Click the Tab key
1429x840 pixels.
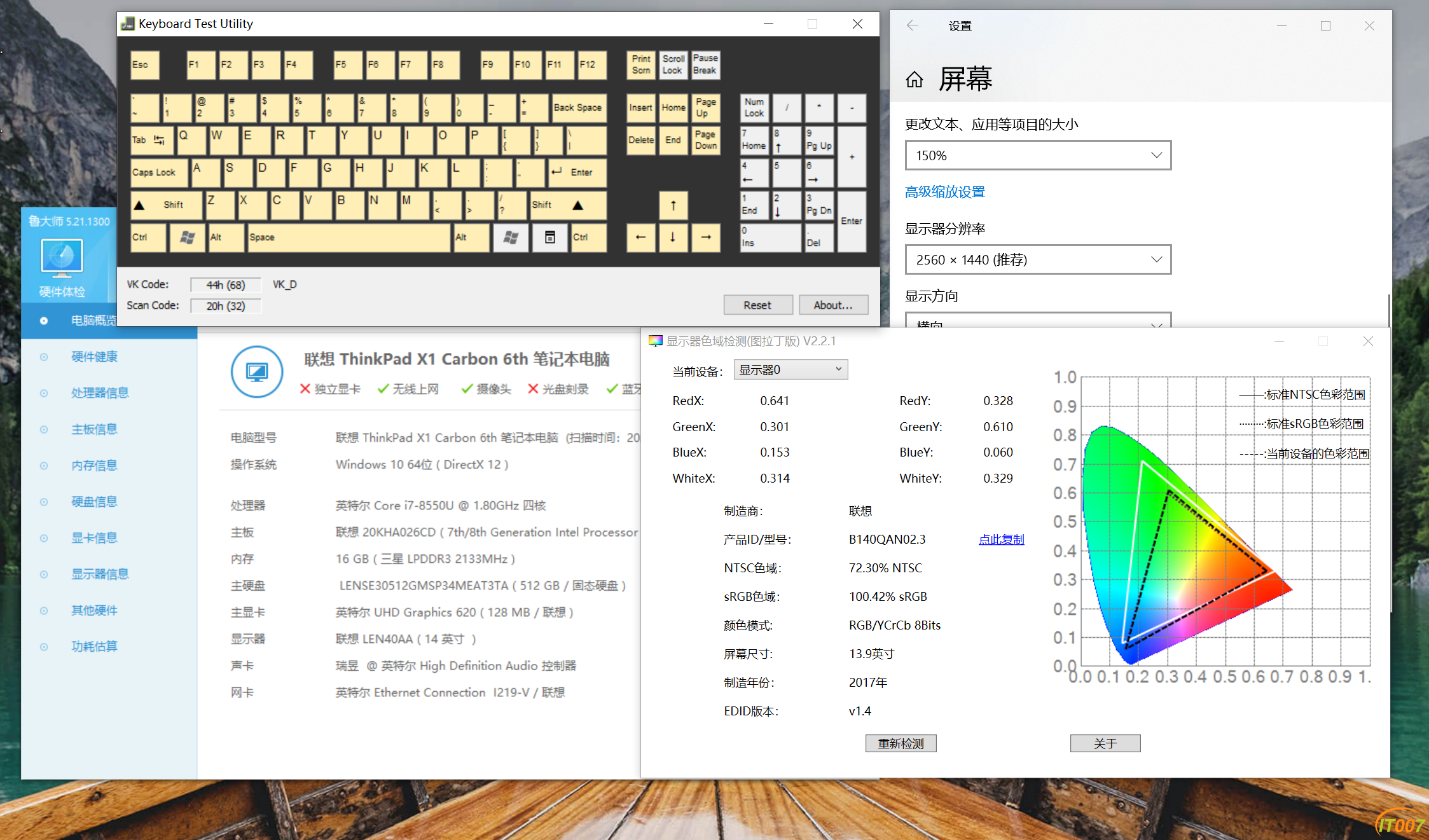coord(151,140)
